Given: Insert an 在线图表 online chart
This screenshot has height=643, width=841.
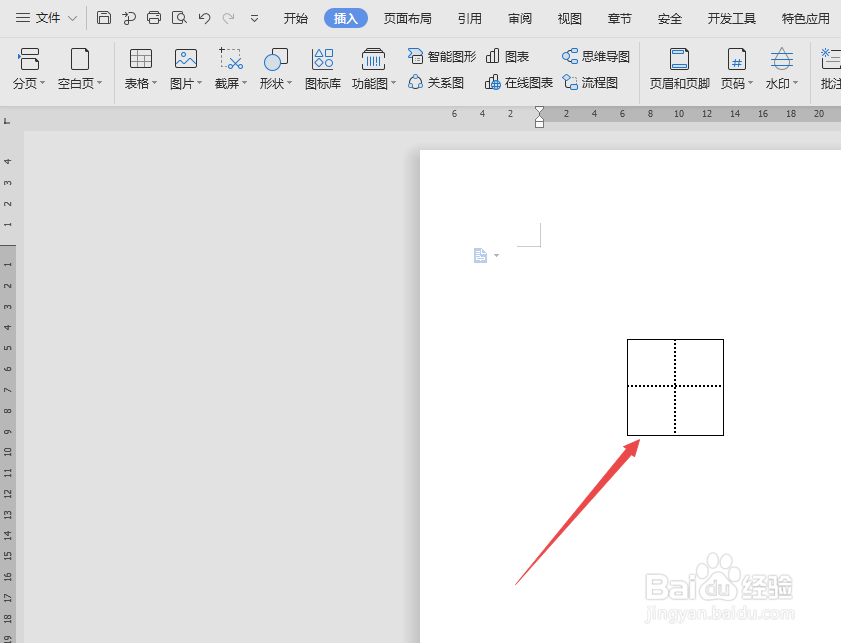Looking at the screenshot, I should tap(519, 83).
